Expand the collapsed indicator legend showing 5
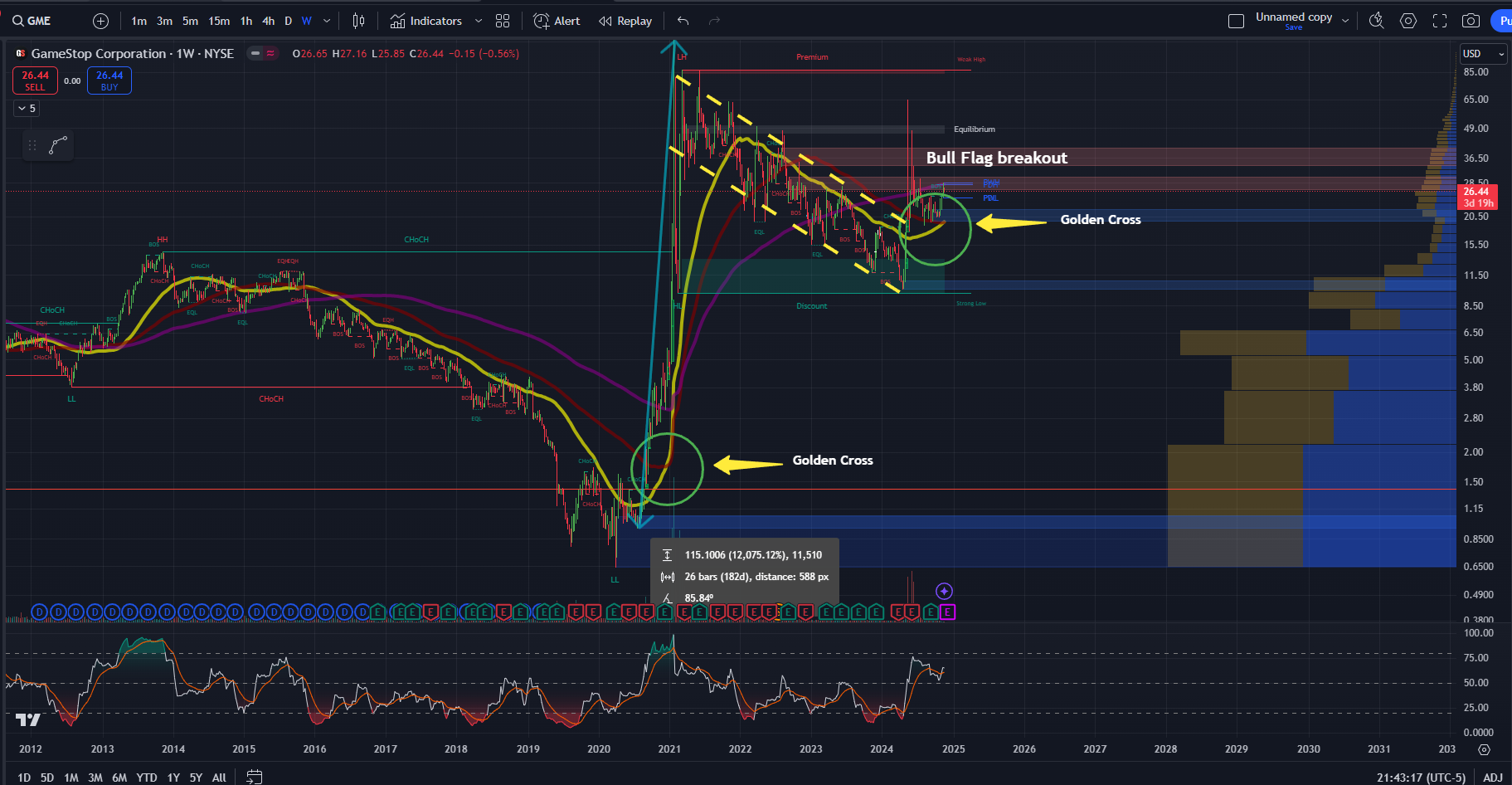This screenshot has height=785, width=1512. click(27, 108)
